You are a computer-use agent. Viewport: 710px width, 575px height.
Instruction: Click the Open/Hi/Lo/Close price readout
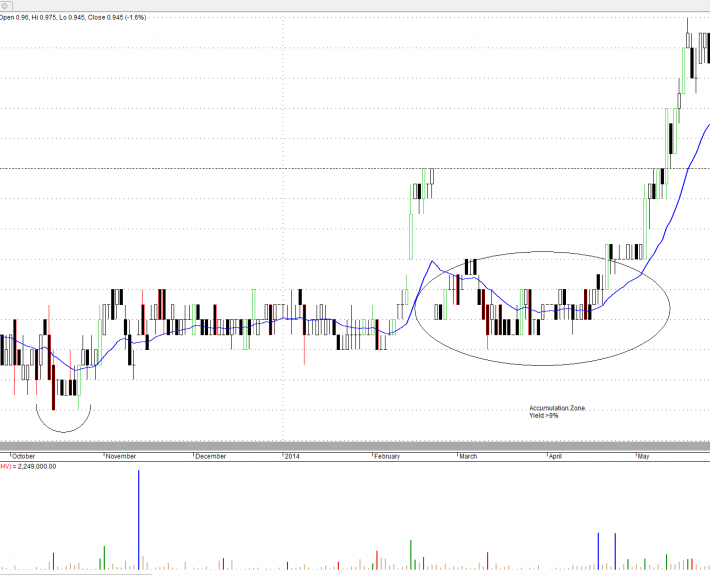point(74,17)
